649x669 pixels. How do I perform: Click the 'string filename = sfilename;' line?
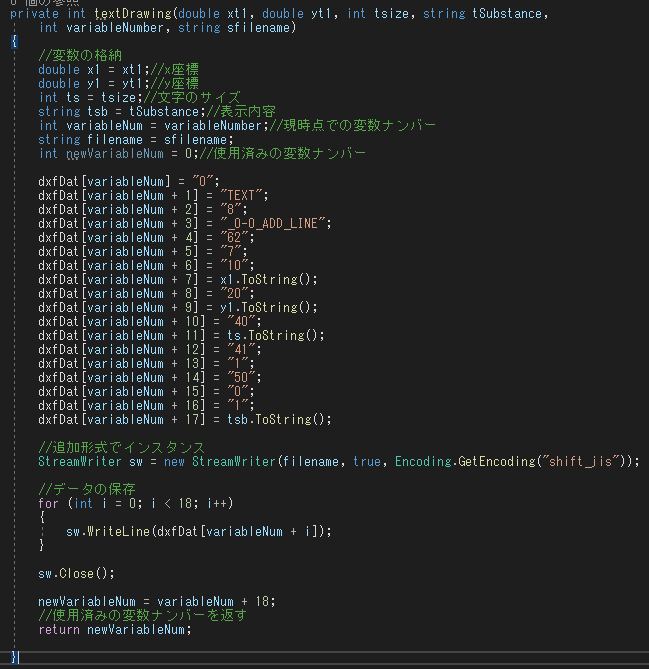[x=136, y=140]
